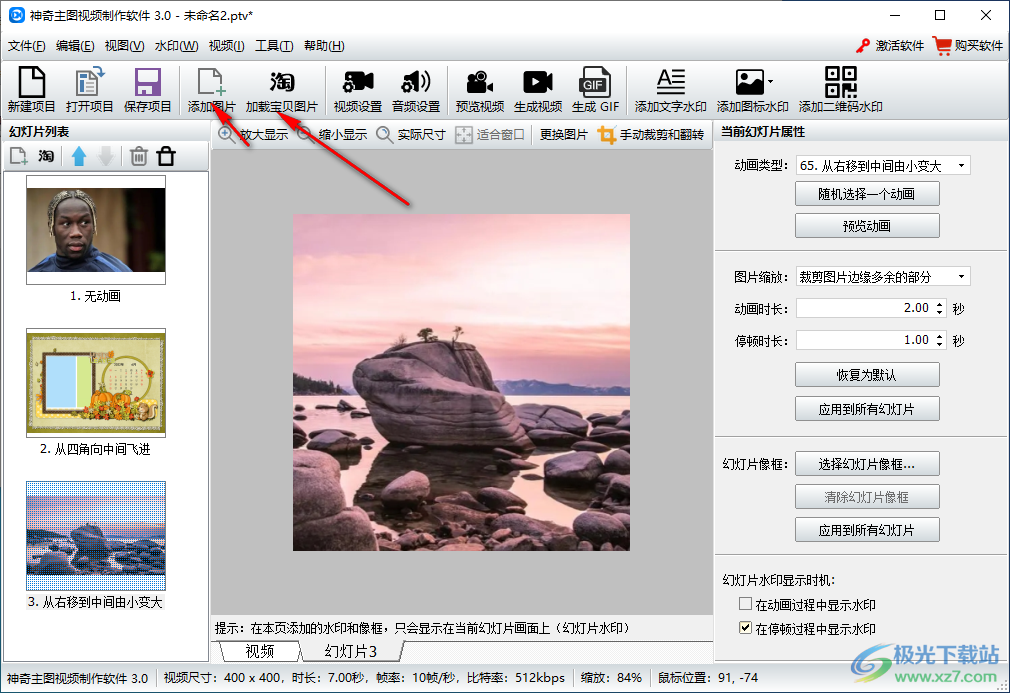The width and height of the screenshot is (1010, 693).
Task: Click 应用到所有幻灯片 below 恢复为默认
Action: click(x=867, y=409)
